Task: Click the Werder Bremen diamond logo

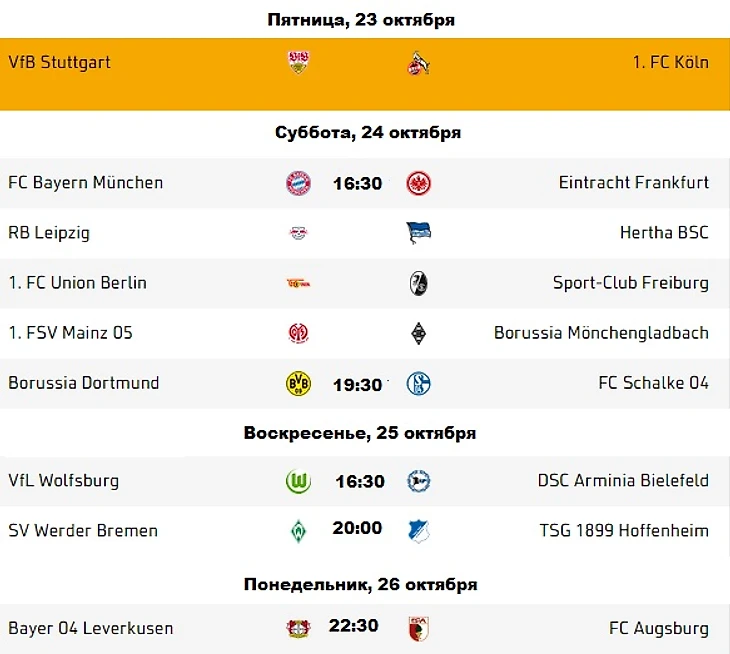Action: (298, 531)
